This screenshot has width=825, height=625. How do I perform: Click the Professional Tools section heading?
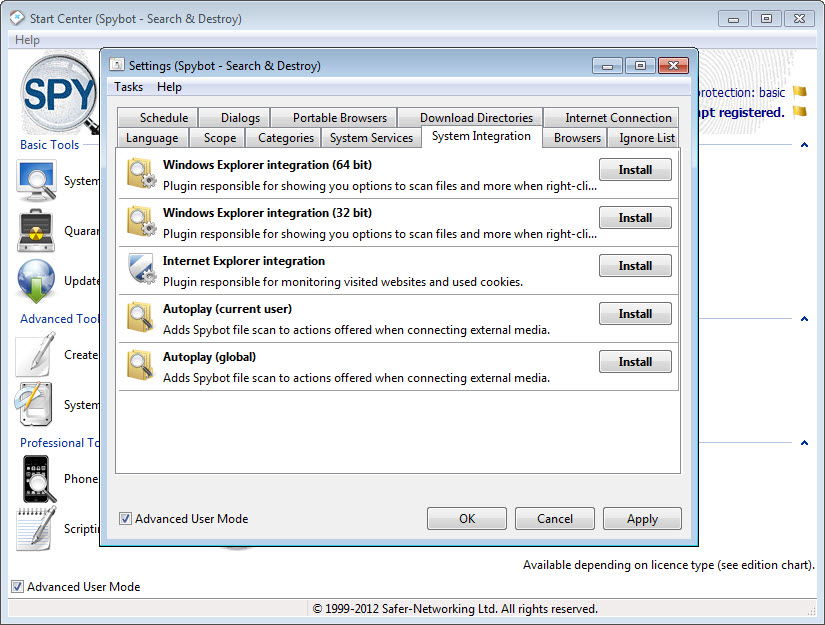pos(59,443)
